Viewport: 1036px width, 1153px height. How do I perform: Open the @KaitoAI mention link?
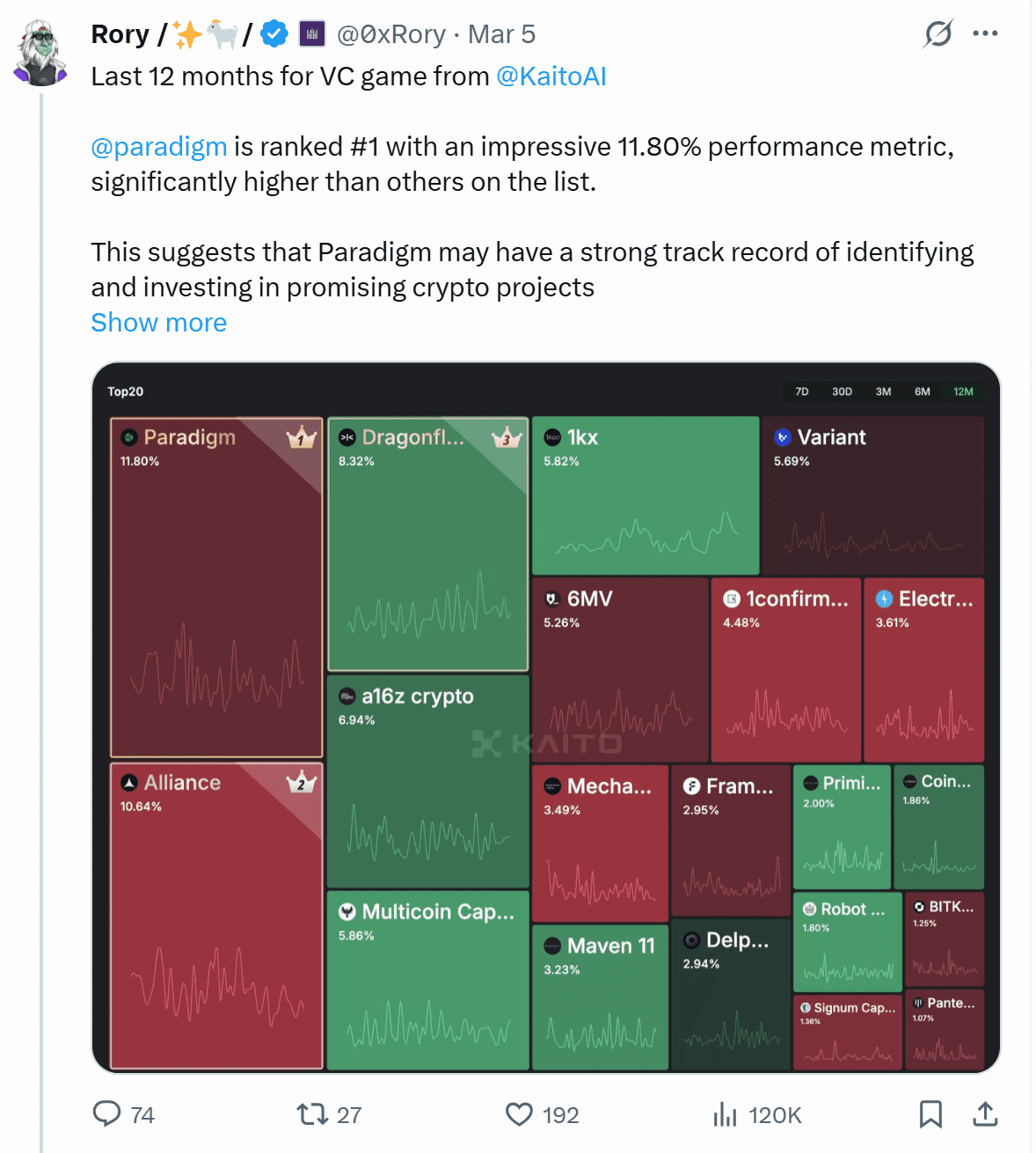tap(551, 77)
